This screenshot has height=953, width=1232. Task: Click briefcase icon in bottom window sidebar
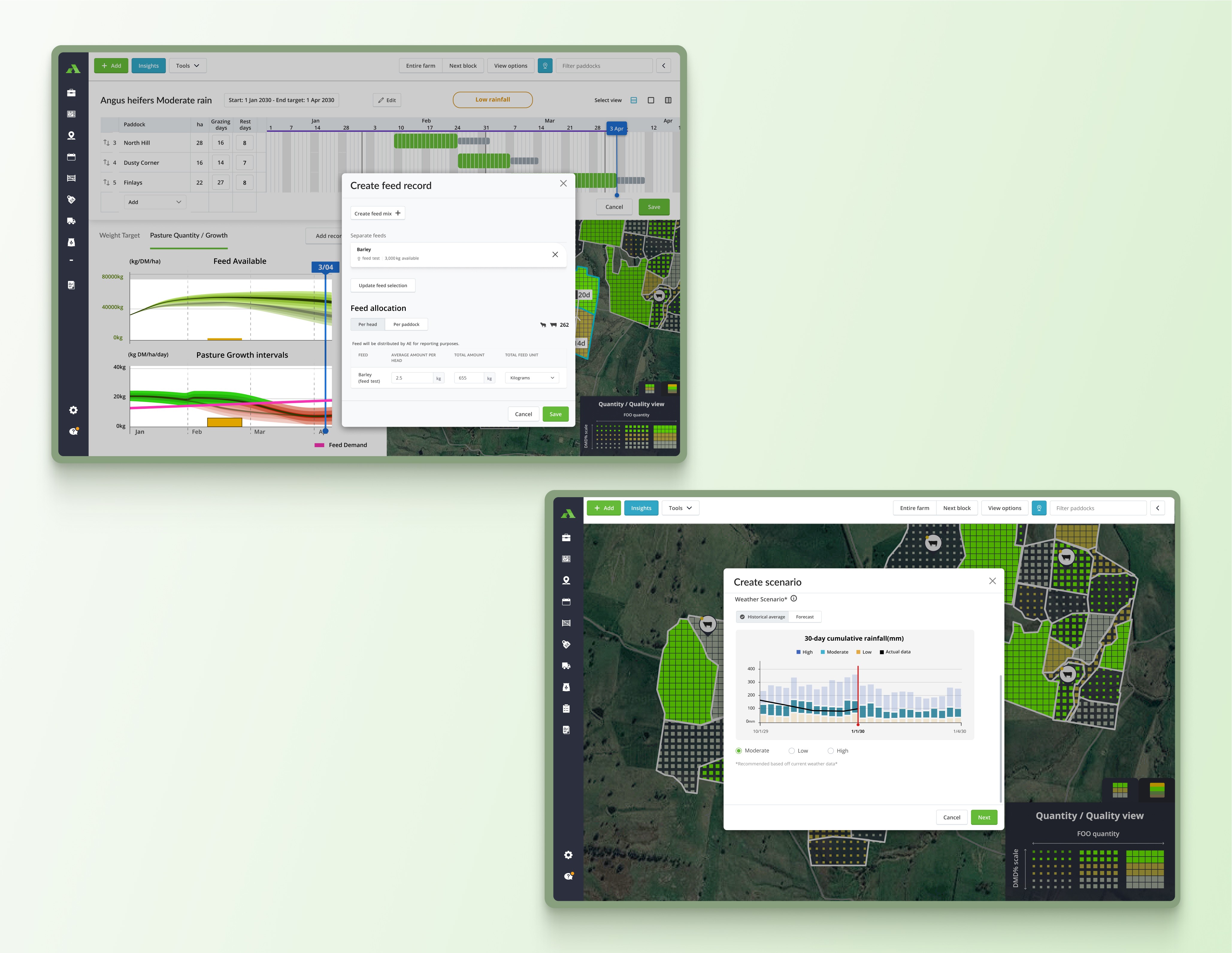566,538
